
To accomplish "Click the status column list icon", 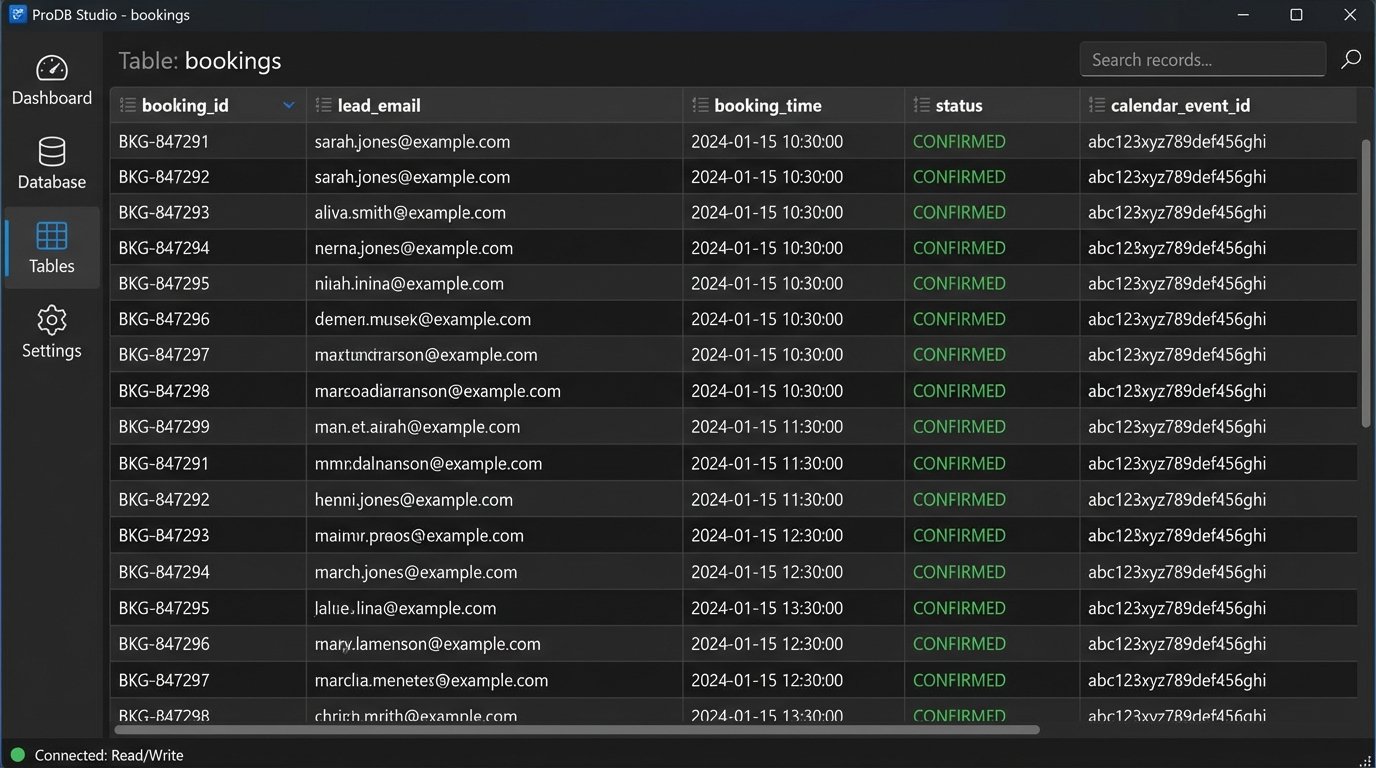I will [x=921, y=105].
